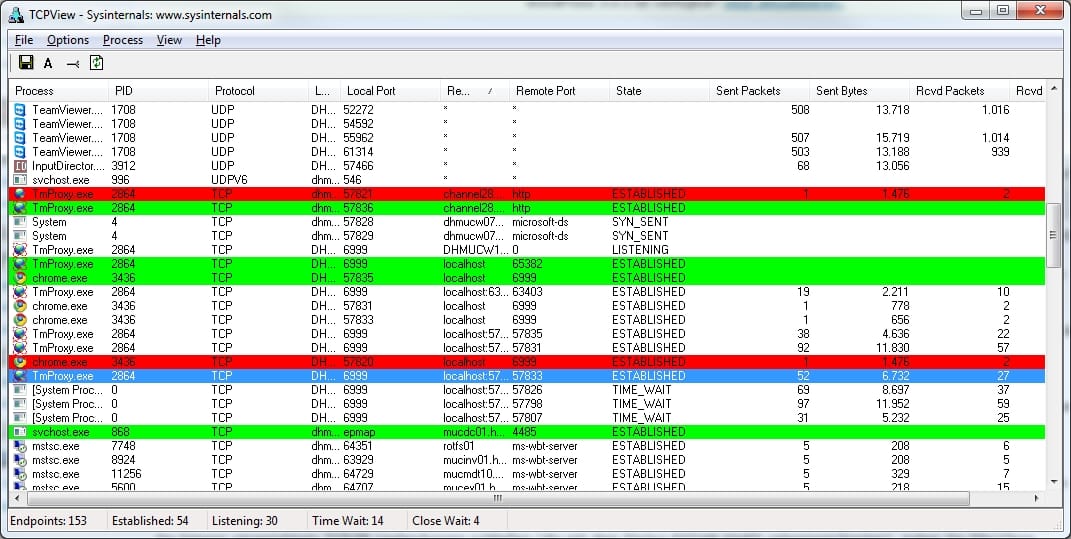The width and height of the screenshot is (1071, 539).
Task: Click the horizontal scrollbar thumb
Action: [497, 498]
